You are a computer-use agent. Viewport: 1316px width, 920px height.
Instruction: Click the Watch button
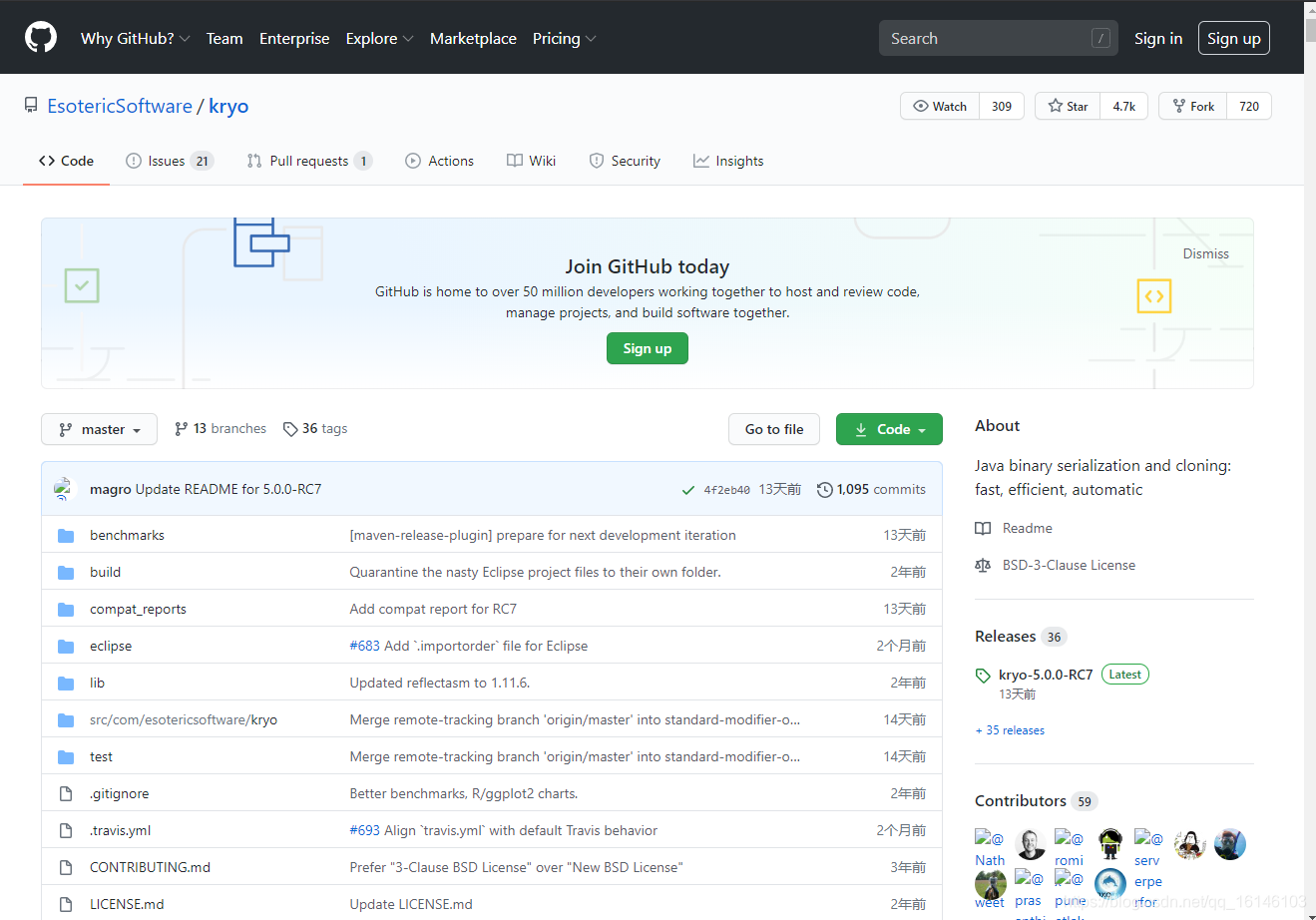940,106
